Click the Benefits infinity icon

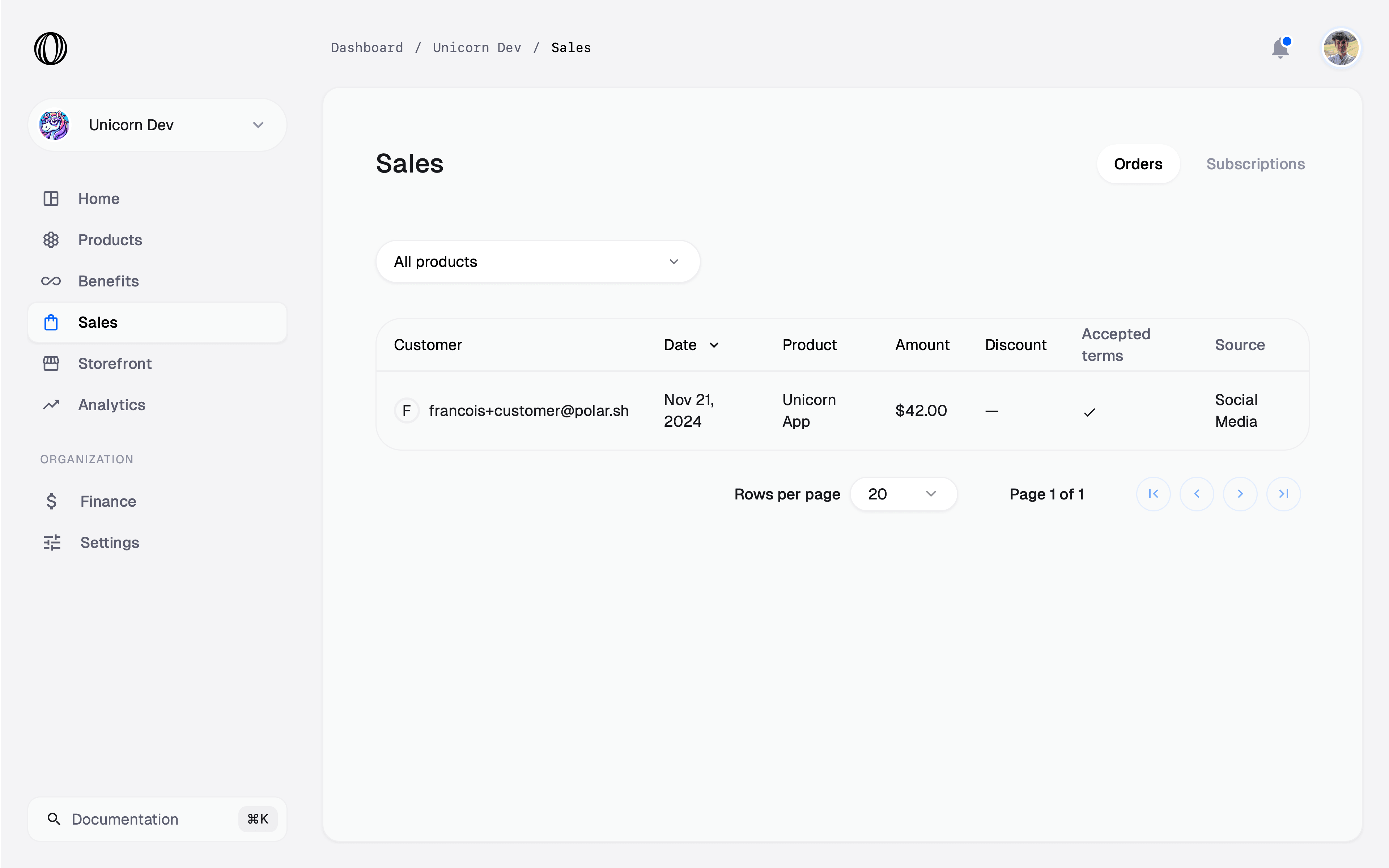[51, 281]
